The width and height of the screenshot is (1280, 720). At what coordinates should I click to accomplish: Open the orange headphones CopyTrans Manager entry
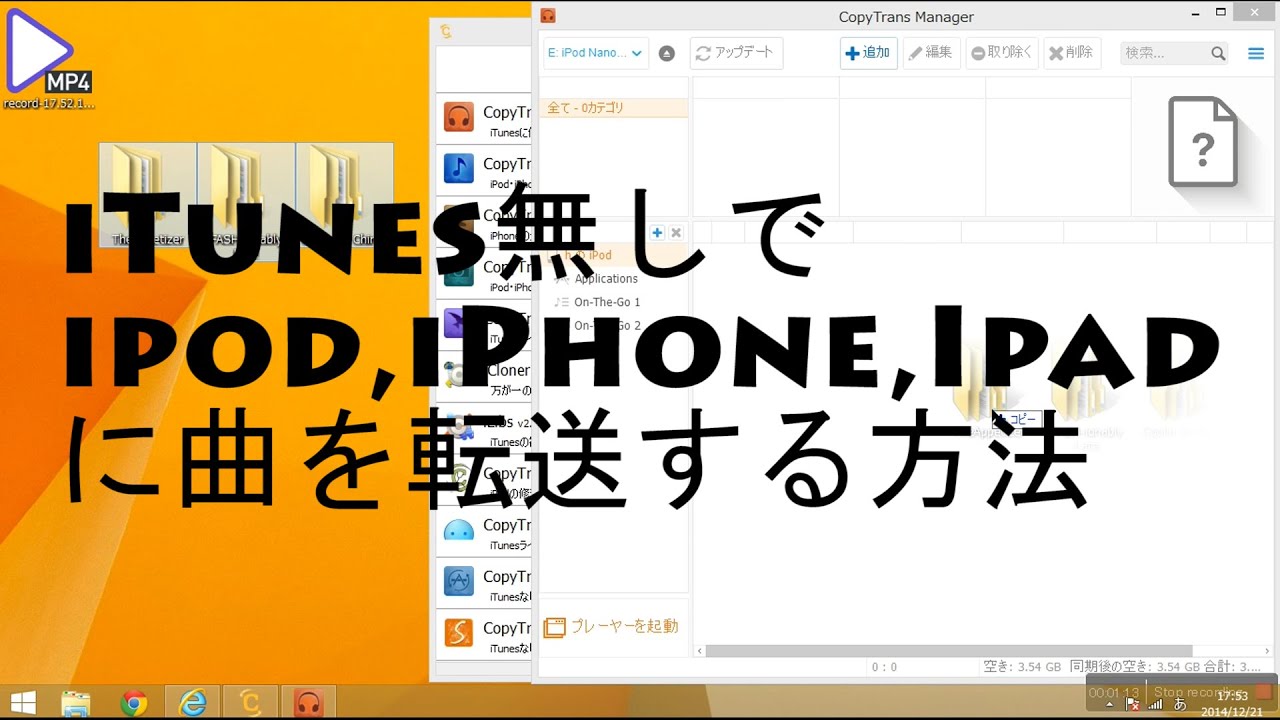(485, 119)
